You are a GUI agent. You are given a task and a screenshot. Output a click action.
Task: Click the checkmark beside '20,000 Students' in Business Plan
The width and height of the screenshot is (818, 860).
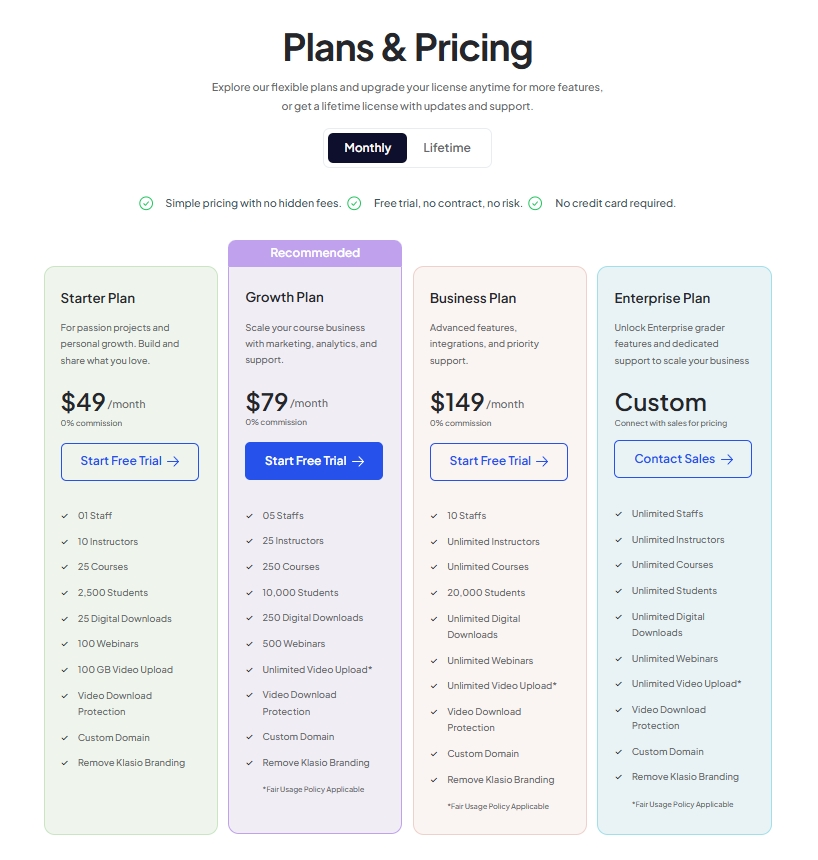click(x=433, y=592)
